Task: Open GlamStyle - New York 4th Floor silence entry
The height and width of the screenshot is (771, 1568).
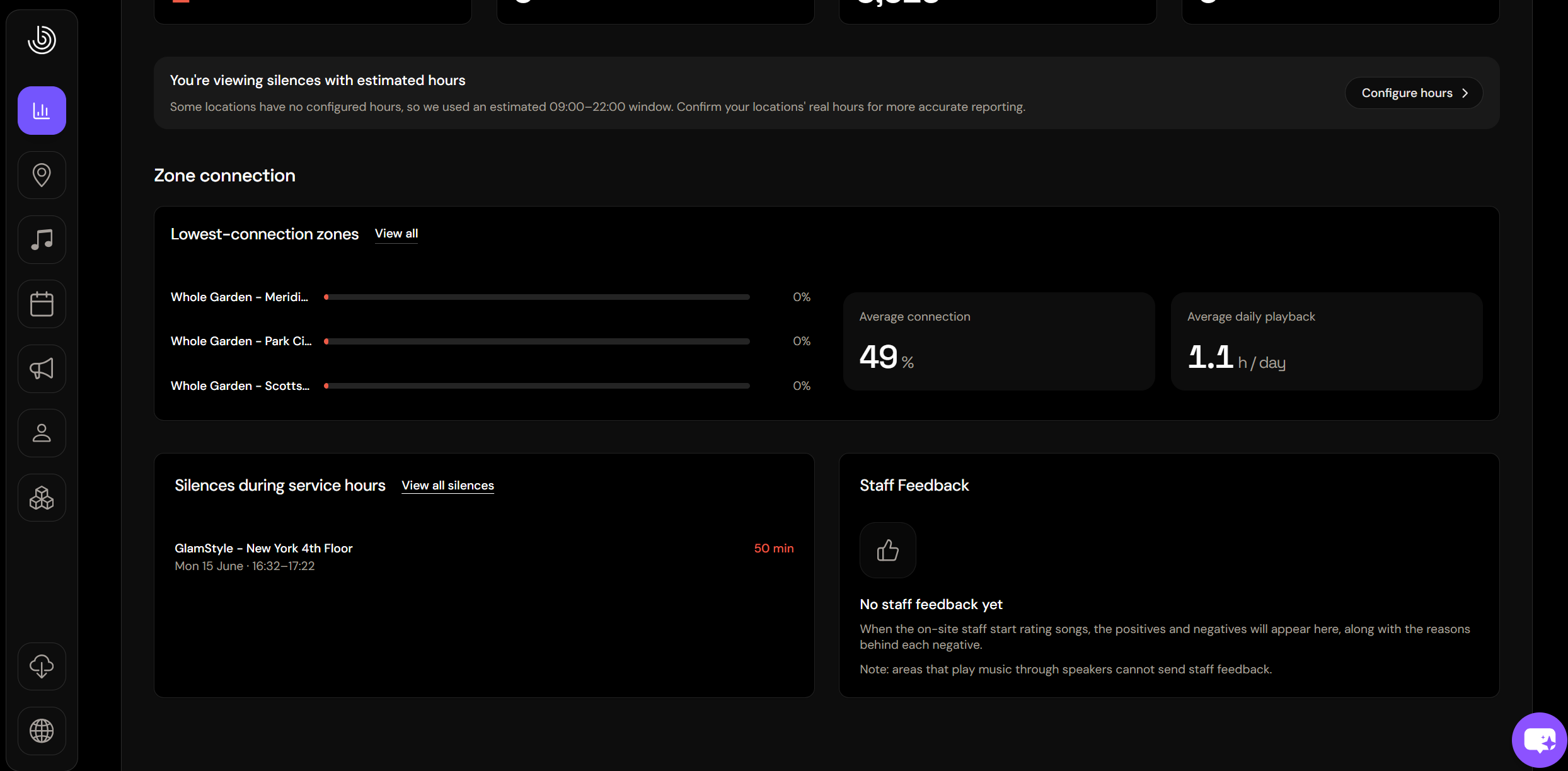Action: pos(484,557)
